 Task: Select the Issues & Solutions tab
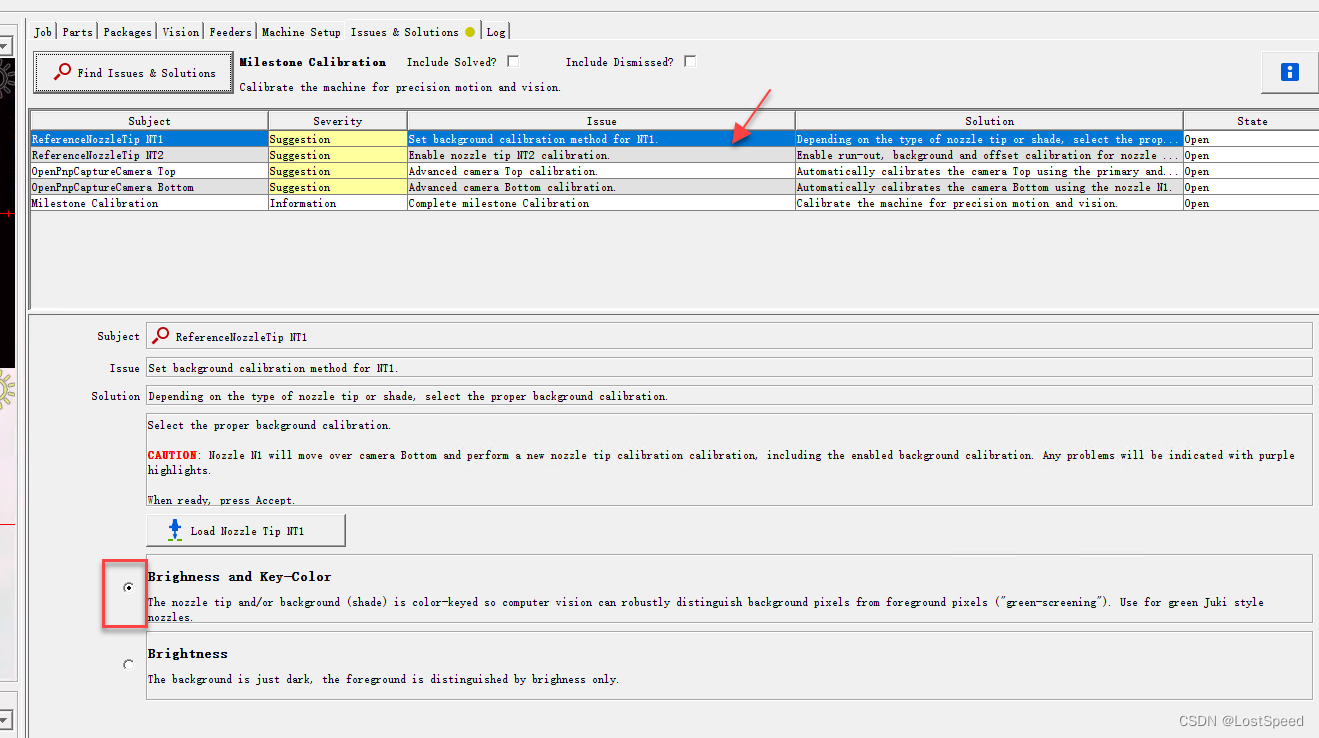[x=412, y=32]
